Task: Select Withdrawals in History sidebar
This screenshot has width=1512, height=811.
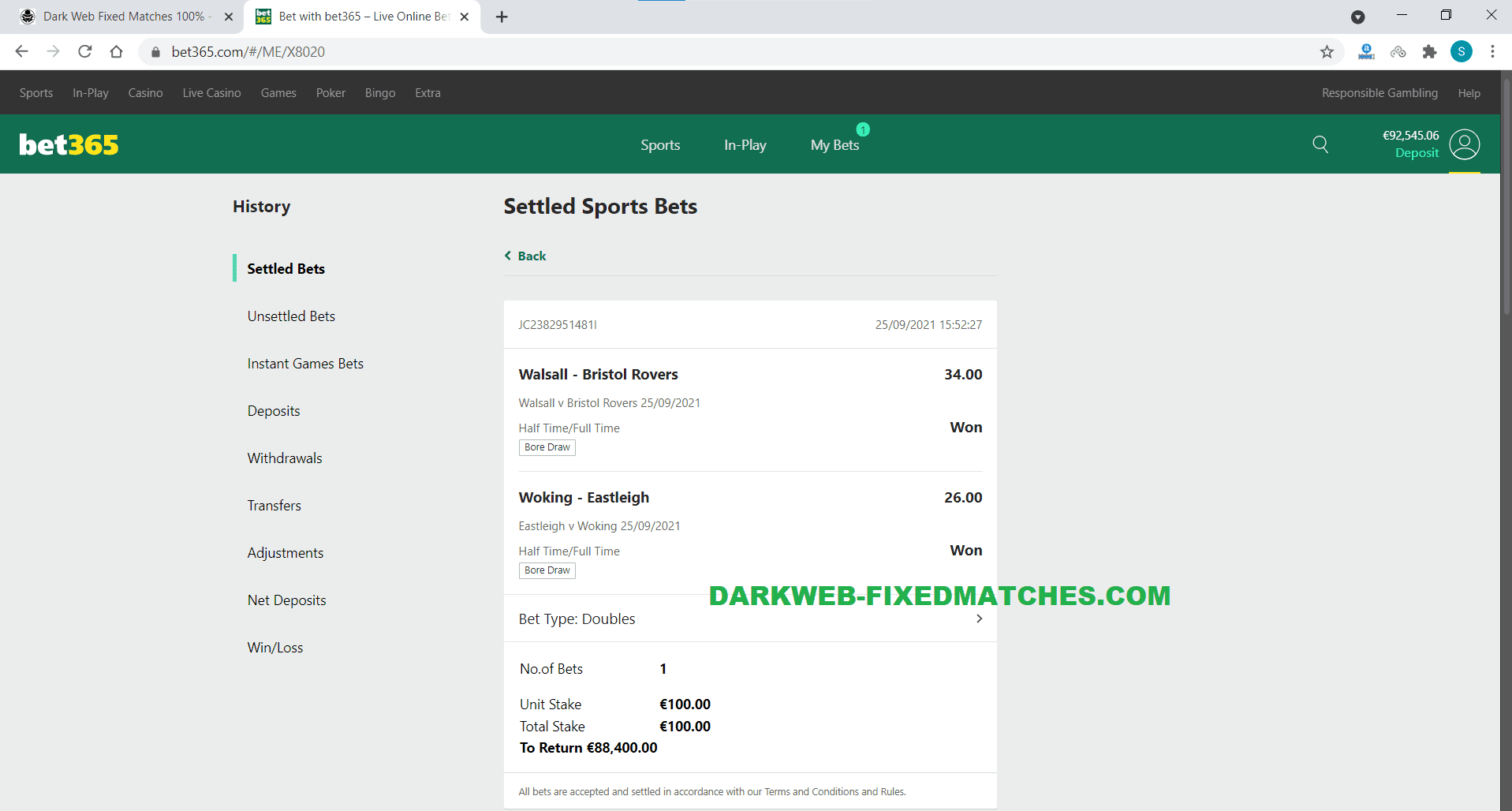Action: point(285,458)
